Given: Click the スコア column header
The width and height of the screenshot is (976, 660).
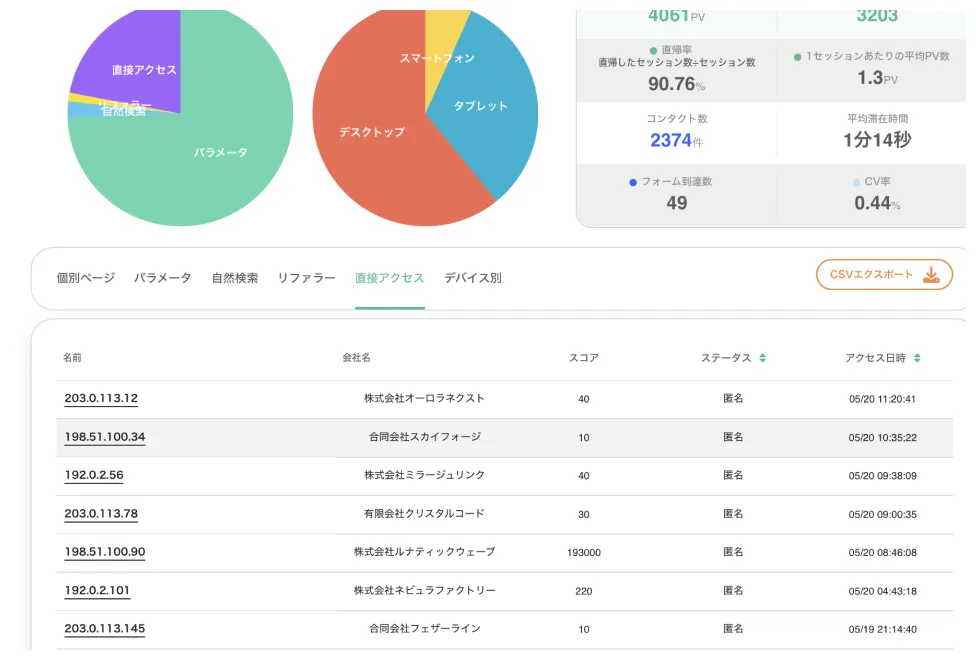Looking at the screenshot, I should 584,358.
